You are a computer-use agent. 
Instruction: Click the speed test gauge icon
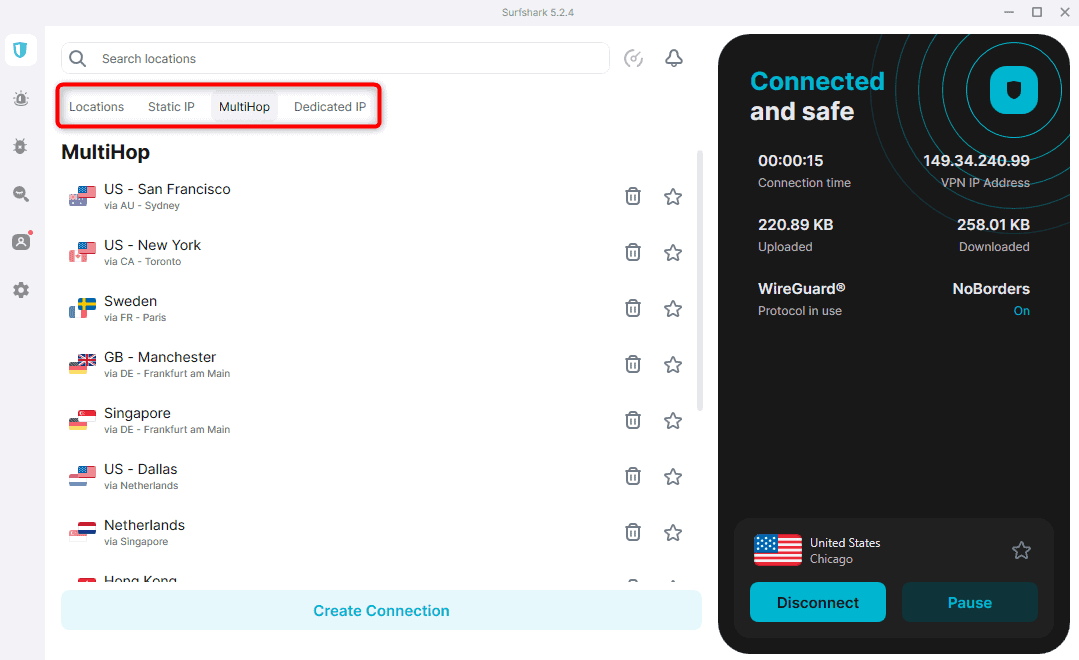click(x=633, y=58)
